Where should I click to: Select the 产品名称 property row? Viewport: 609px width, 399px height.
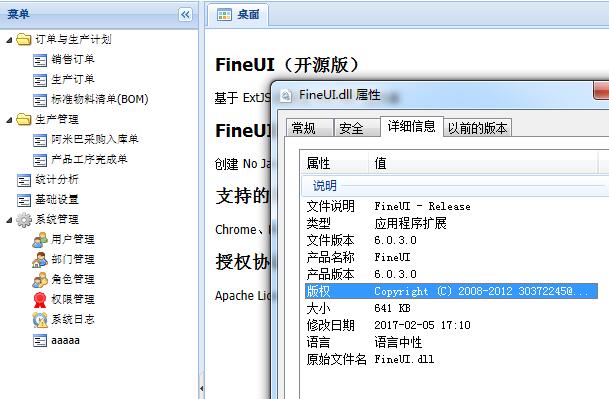(451, 257)
